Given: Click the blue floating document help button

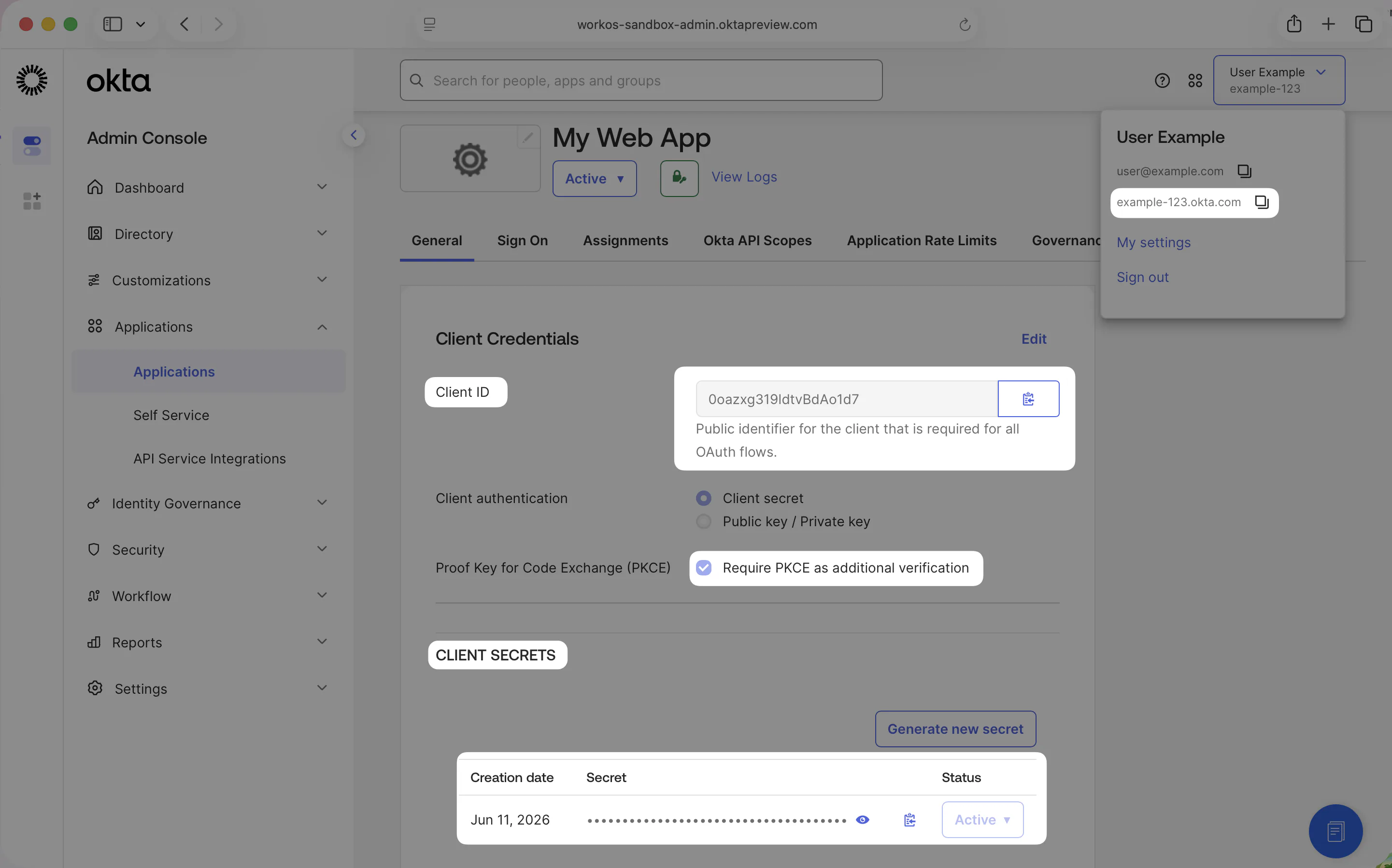Looking at the screenshot, I should click(x=1335, y=831).
